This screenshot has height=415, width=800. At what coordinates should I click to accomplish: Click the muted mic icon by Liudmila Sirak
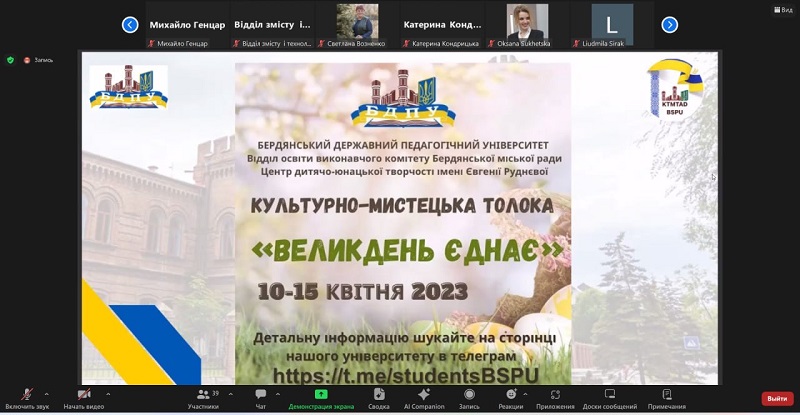point(577,43)
